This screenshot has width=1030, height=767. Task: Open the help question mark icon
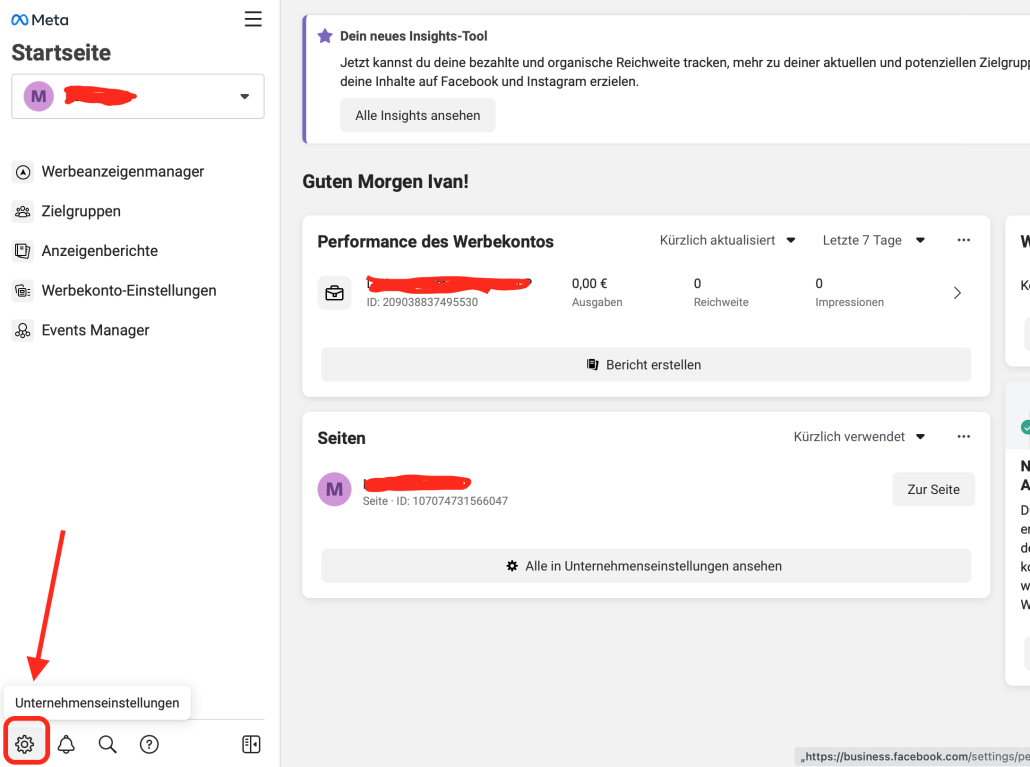[x=149, y=744]
